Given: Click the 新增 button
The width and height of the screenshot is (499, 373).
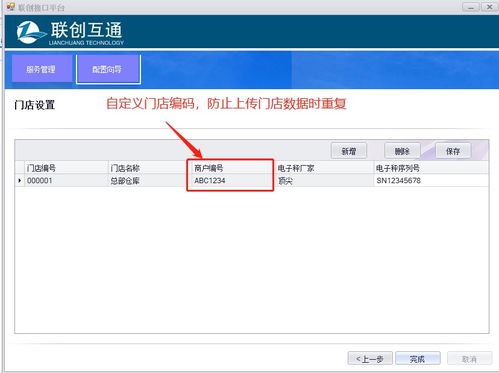Looking at the screenshot, I should click(349, 151).
